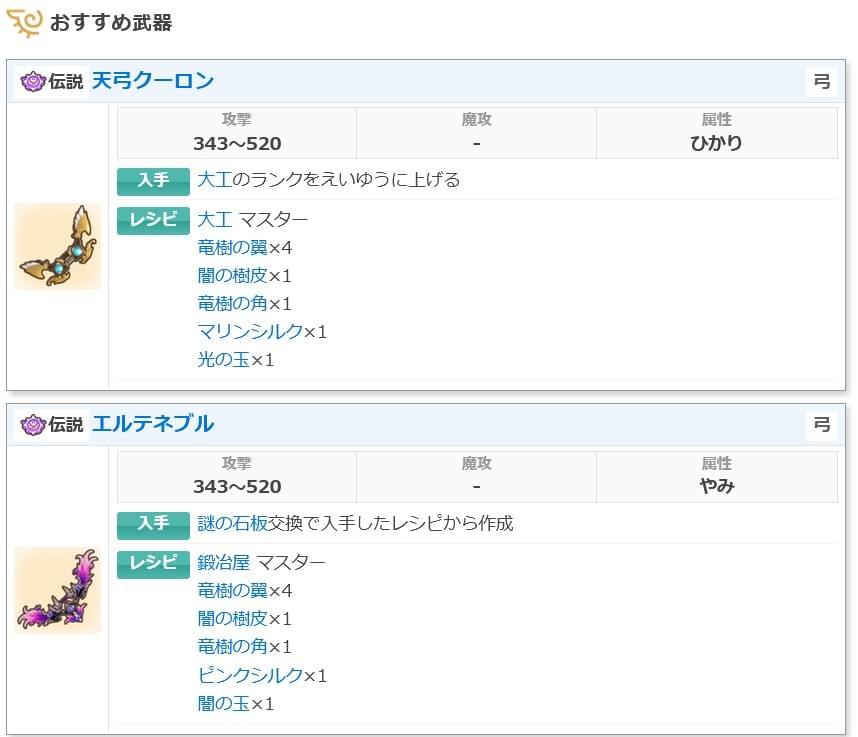
Task: Click the レシピ label on the 天弓クーロン card
Action: (x=153, y=220)
